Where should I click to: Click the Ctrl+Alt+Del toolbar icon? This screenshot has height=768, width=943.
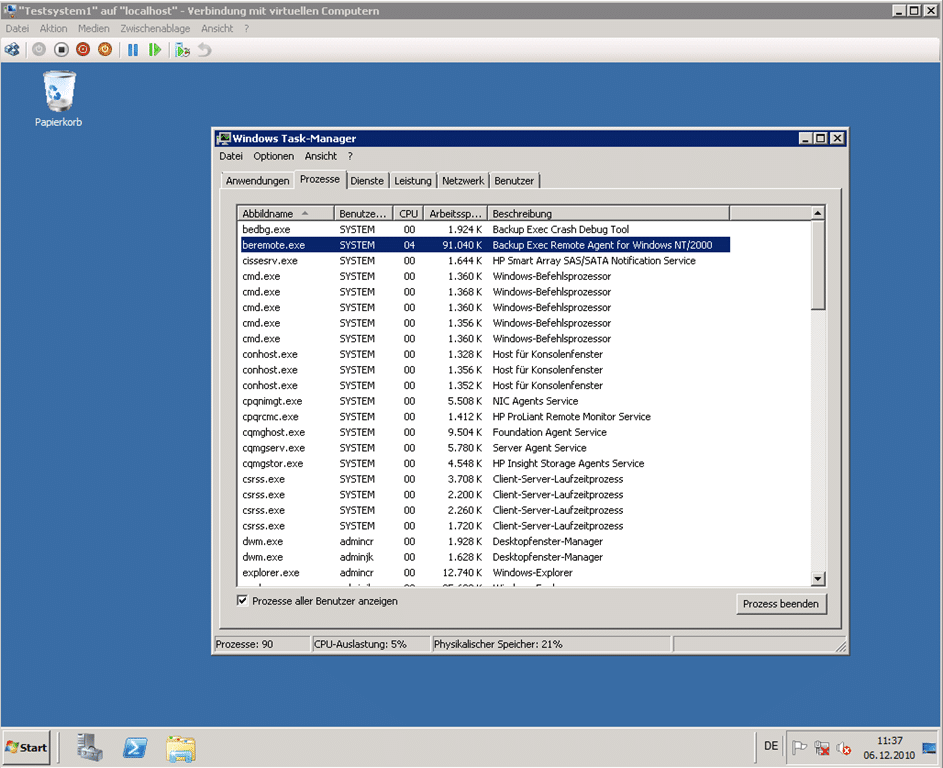point(12,50)
